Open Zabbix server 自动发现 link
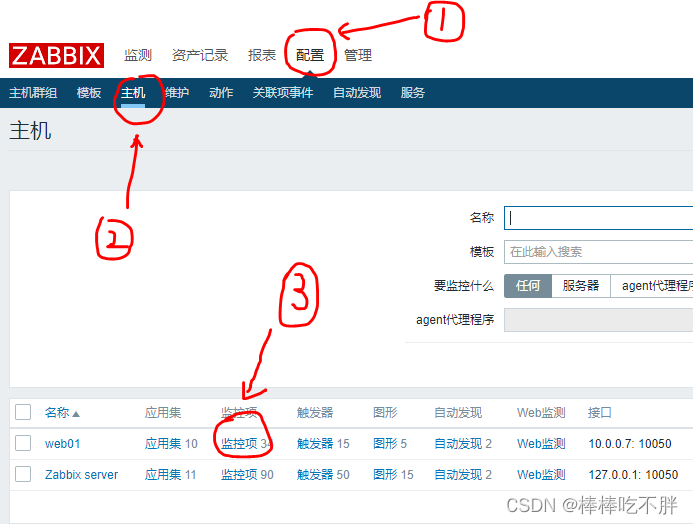 coord(458,475)
